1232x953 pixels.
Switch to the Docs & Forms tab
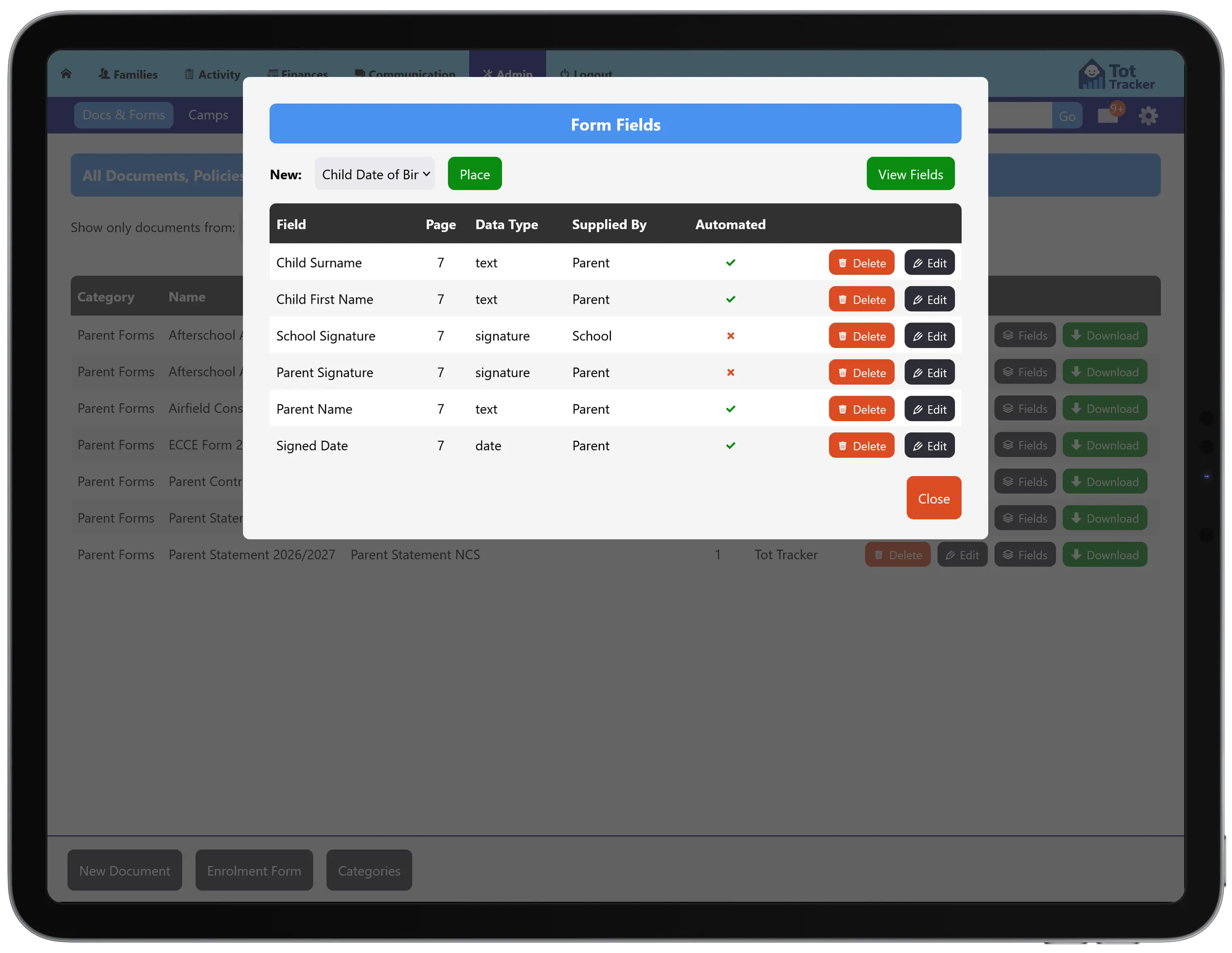(x=124, y=115)
